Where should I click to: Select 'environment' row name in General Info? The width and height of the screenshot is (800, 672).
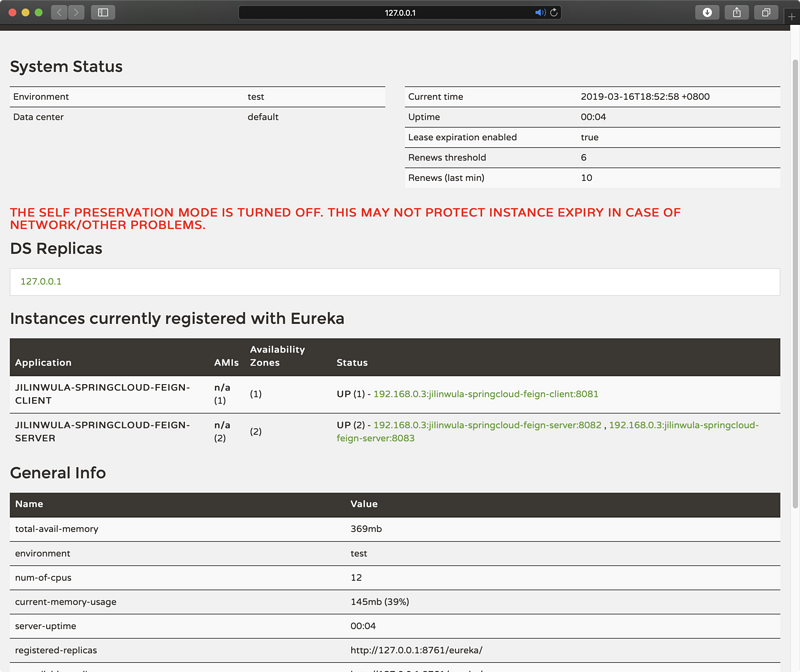click(x=42, y=553)
